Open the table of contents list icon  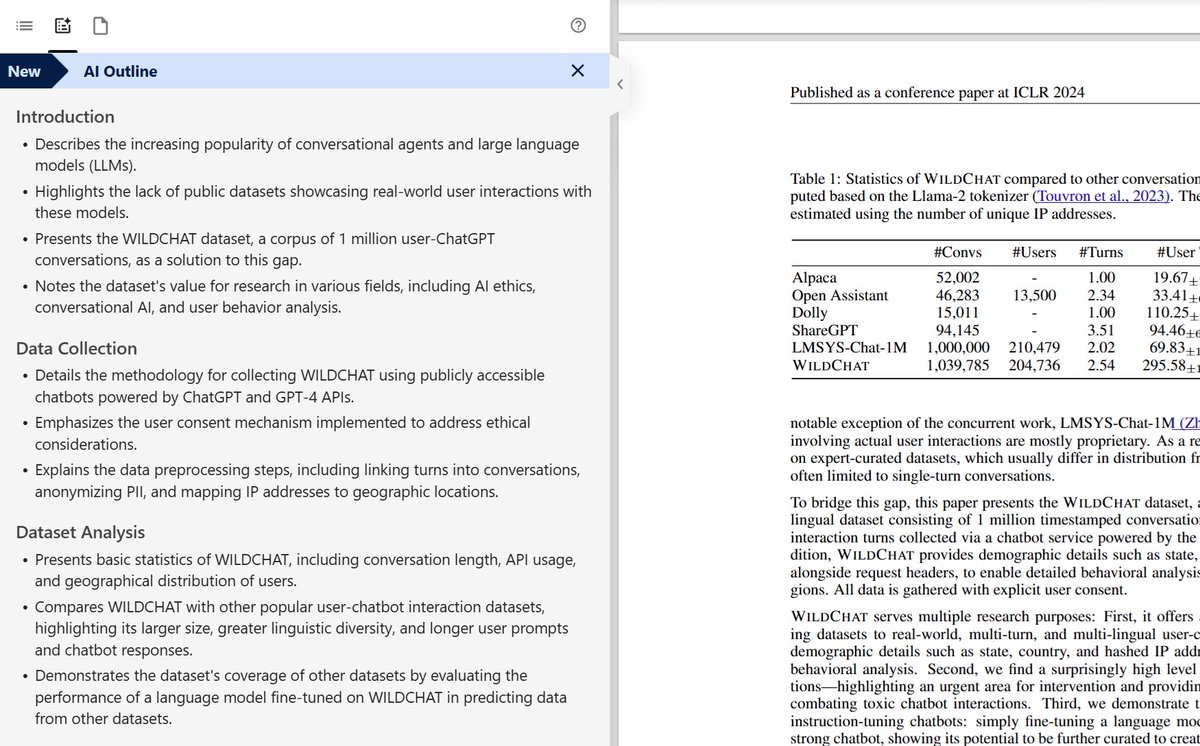click(x=25, y=25)
